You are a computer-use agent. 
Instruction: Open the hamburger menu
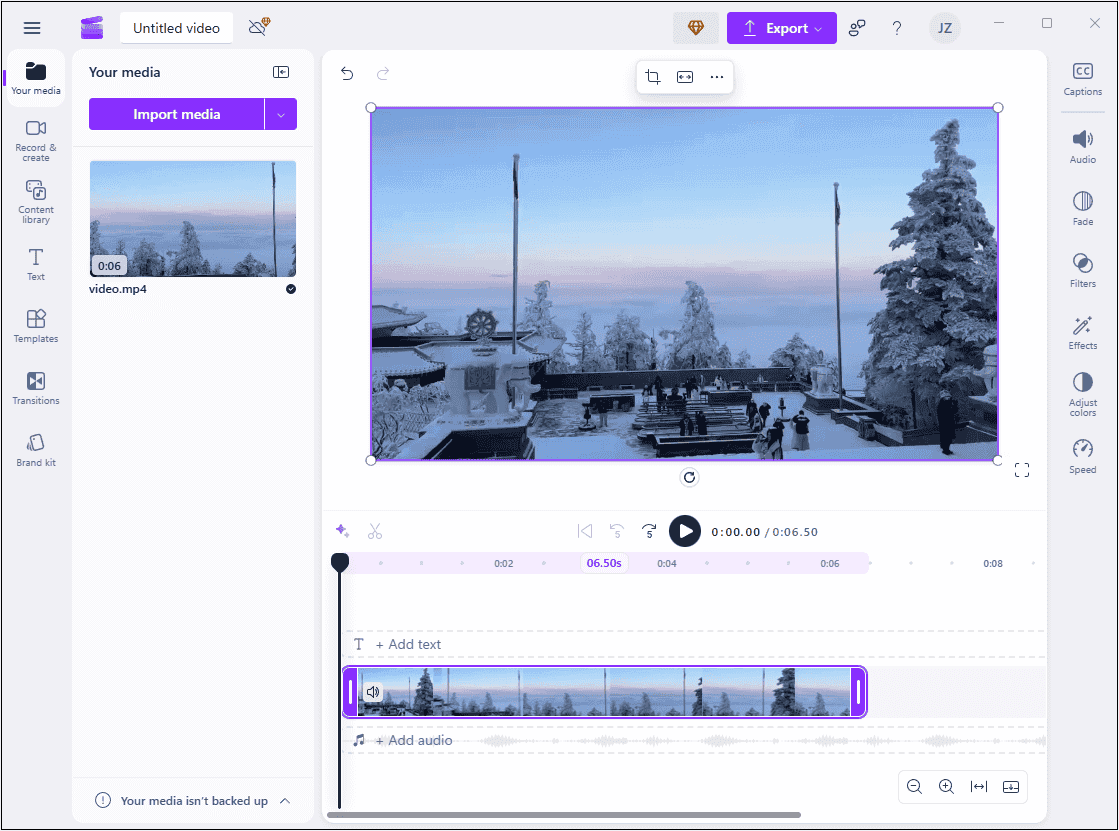coord(32,28)
